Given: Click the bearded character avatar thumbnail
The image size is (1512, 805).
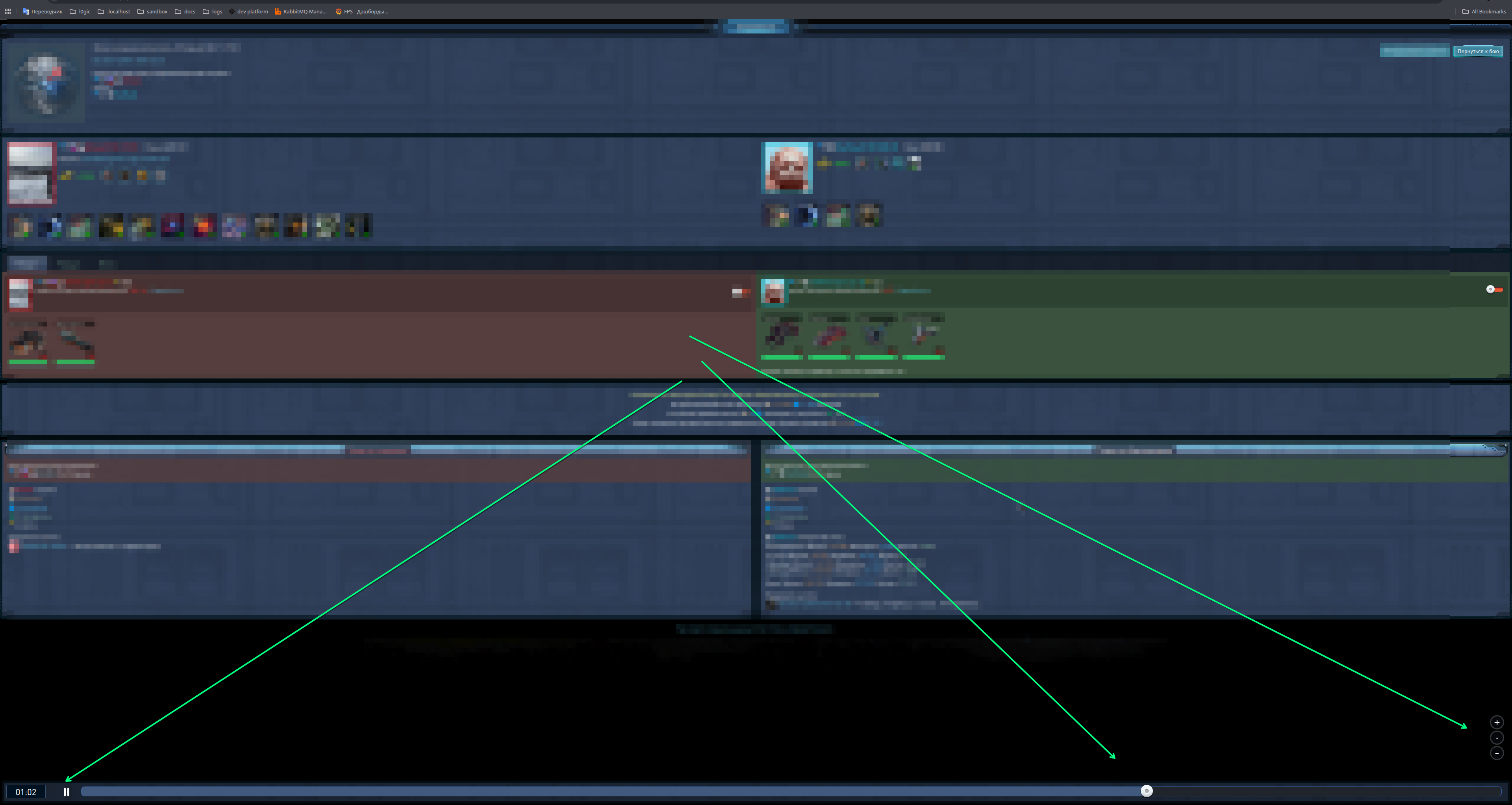Looking at the screenshot, I should pos(787,168).
